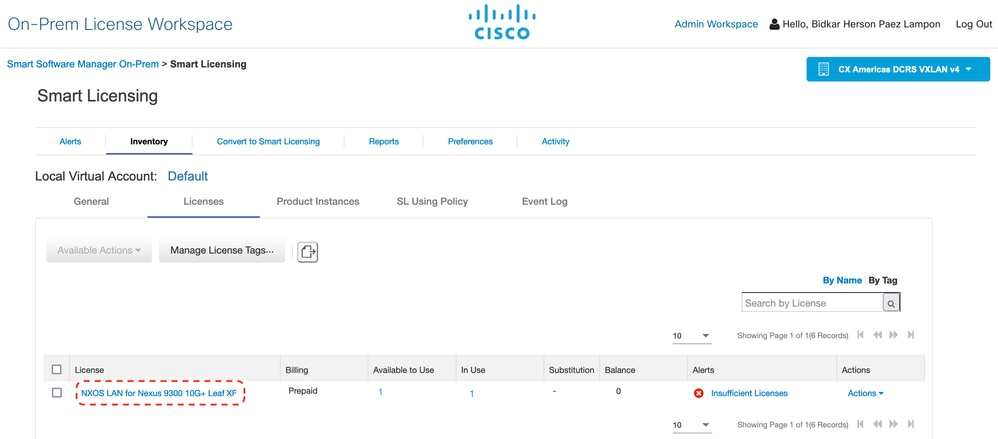The height and width of the screenshot is (439, 998).
Task: Click the top pager first-page icon
Action: pos(861,335)
